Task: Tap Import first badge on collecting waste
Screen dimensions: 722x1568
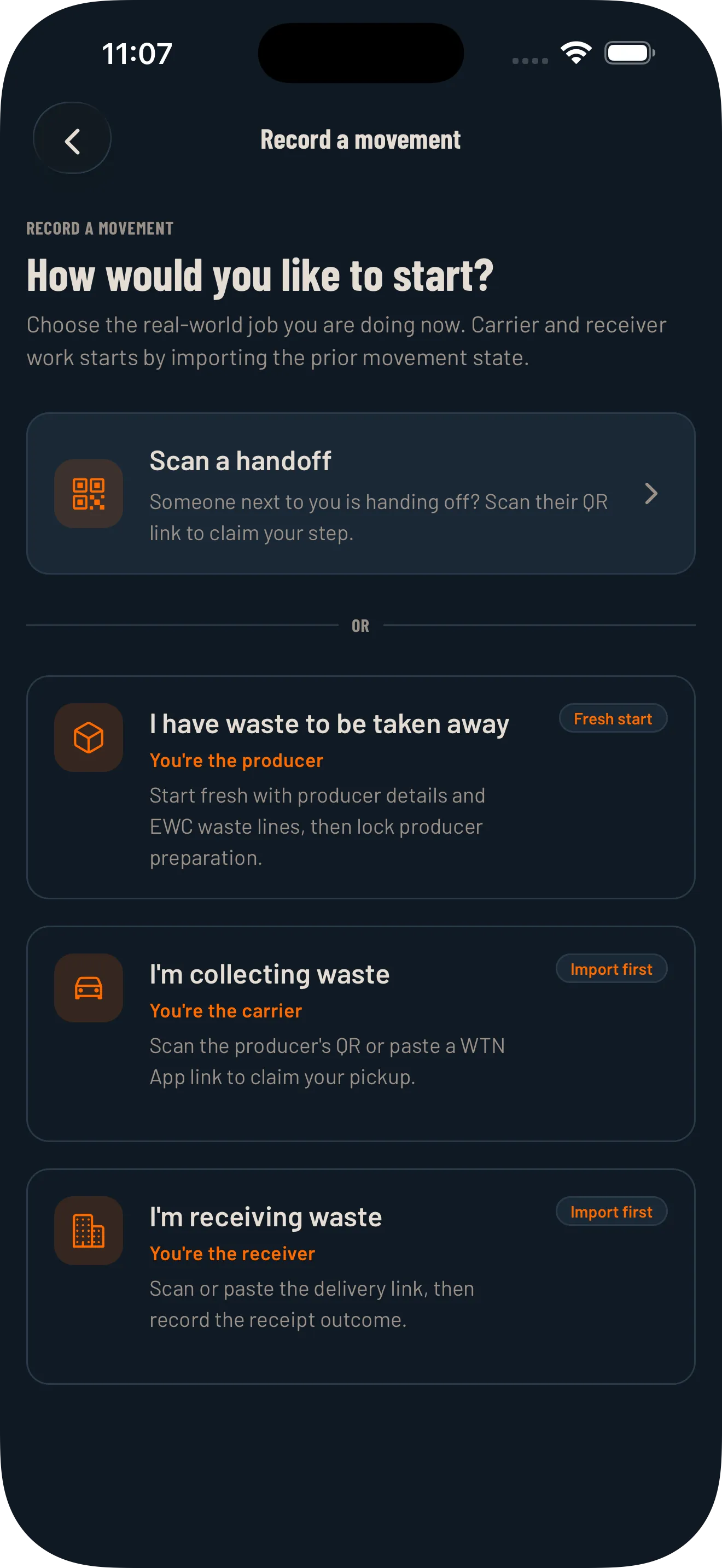Action: 611,968
